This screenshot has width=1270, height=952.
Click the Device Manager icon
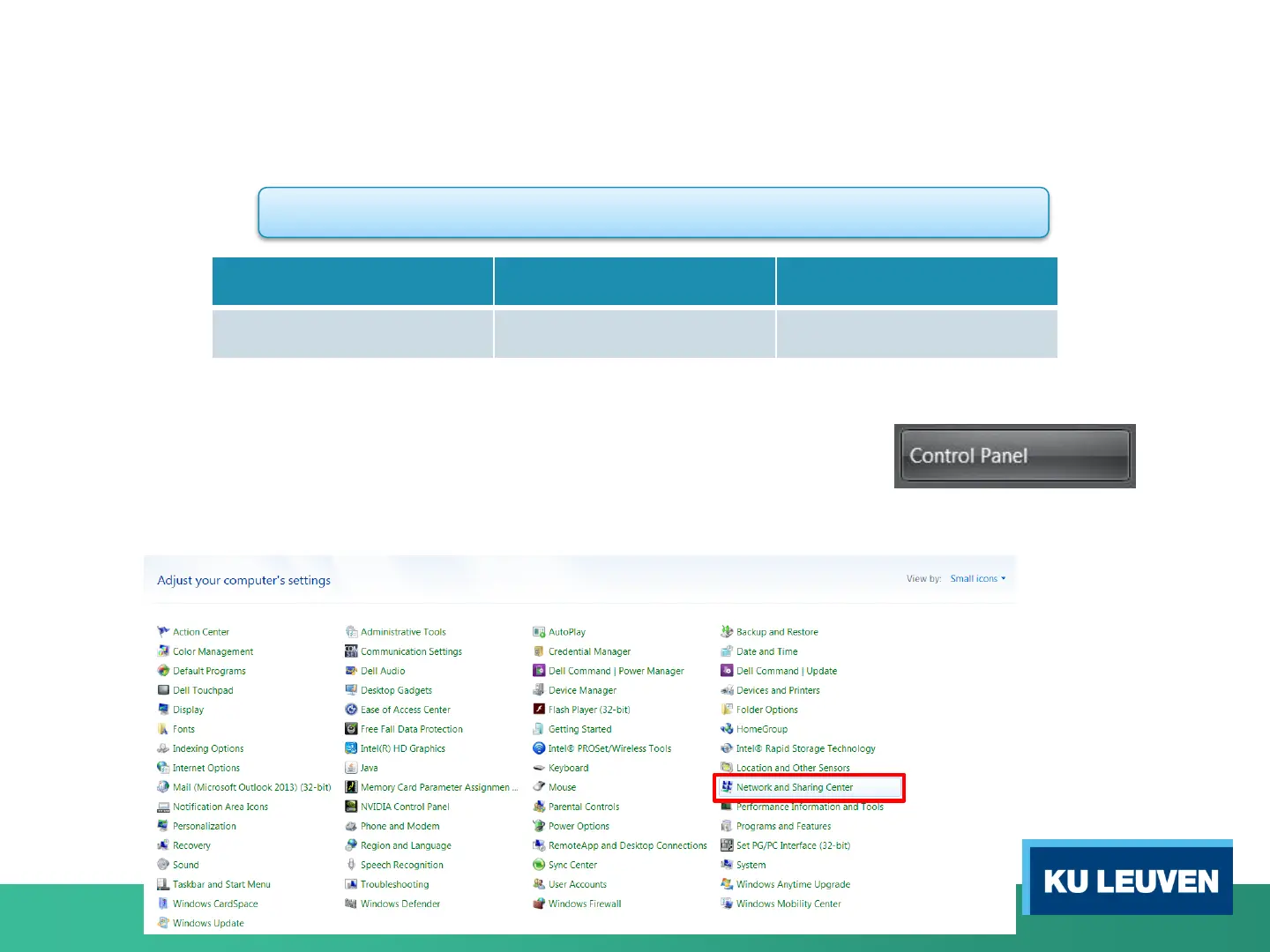539,689
